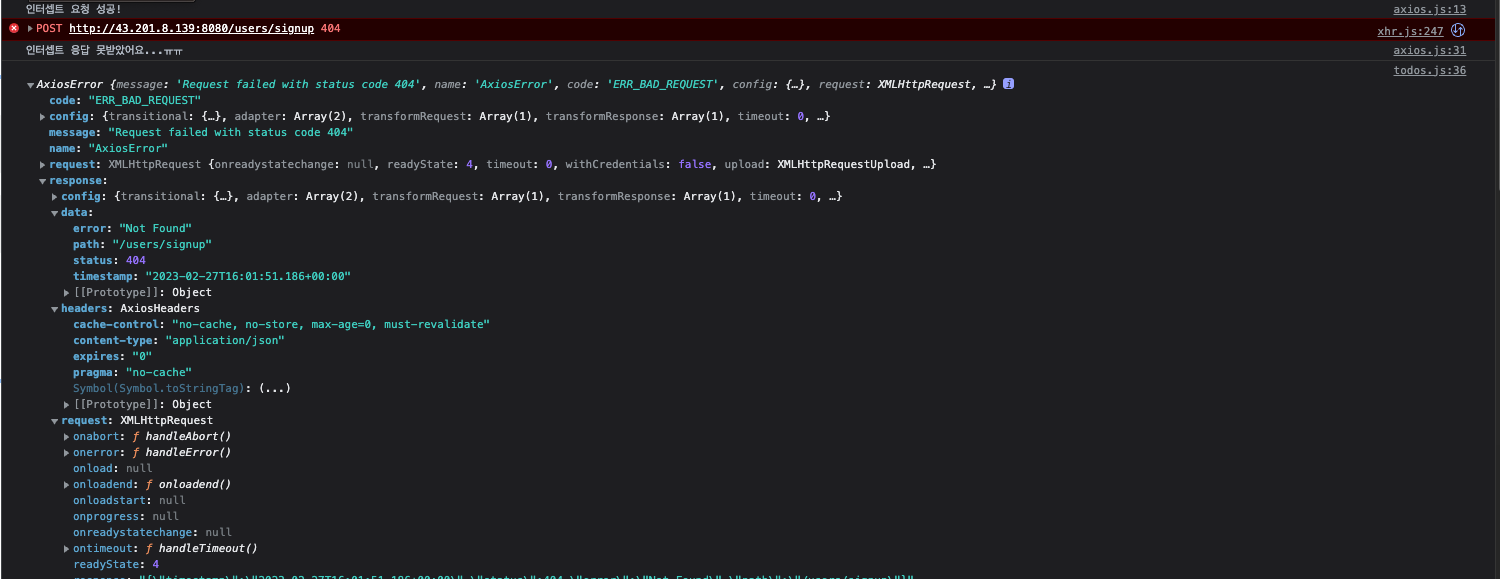Click content-type "application/json" line
The image size is (1500, 579).
click(x=179, y=340)
